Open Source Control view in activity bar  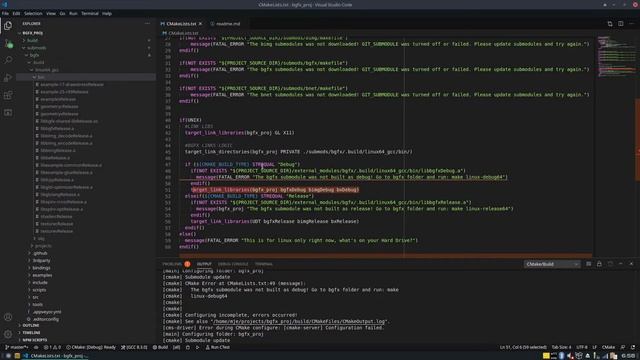[8, 43]
